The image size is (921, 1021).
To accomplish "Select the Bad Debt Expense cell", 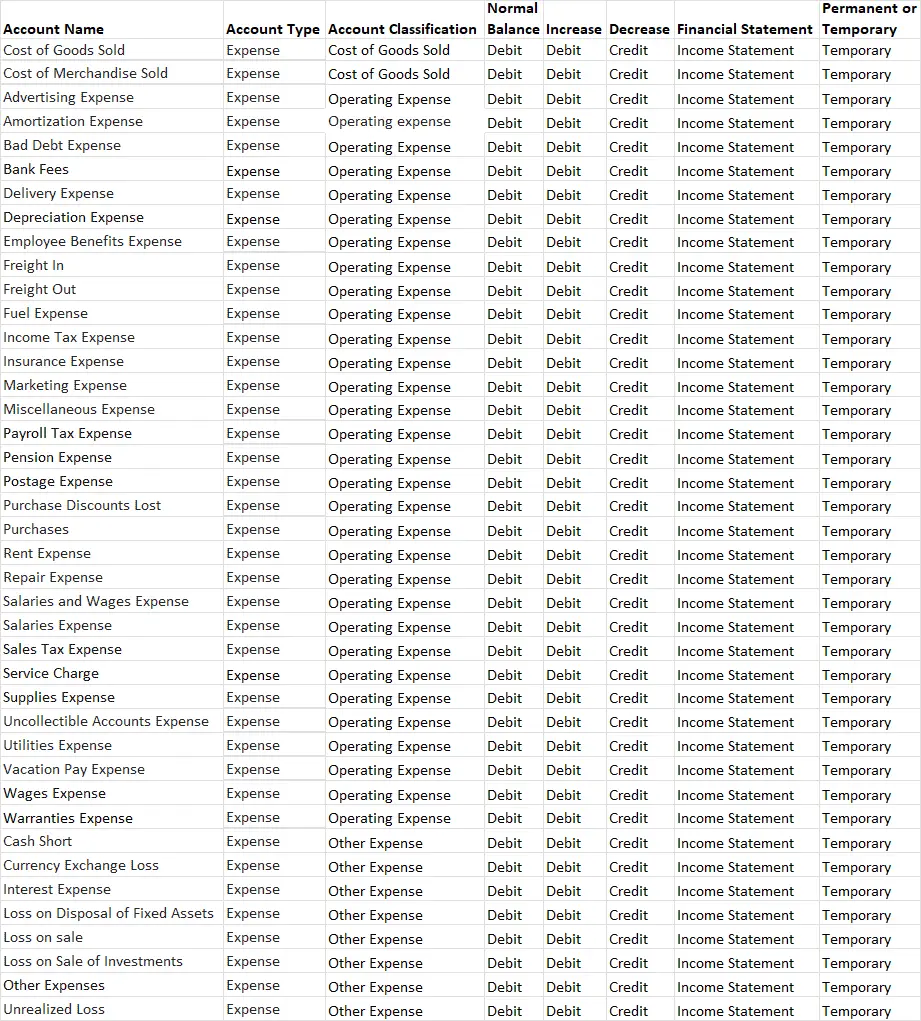I will [62, 145].
